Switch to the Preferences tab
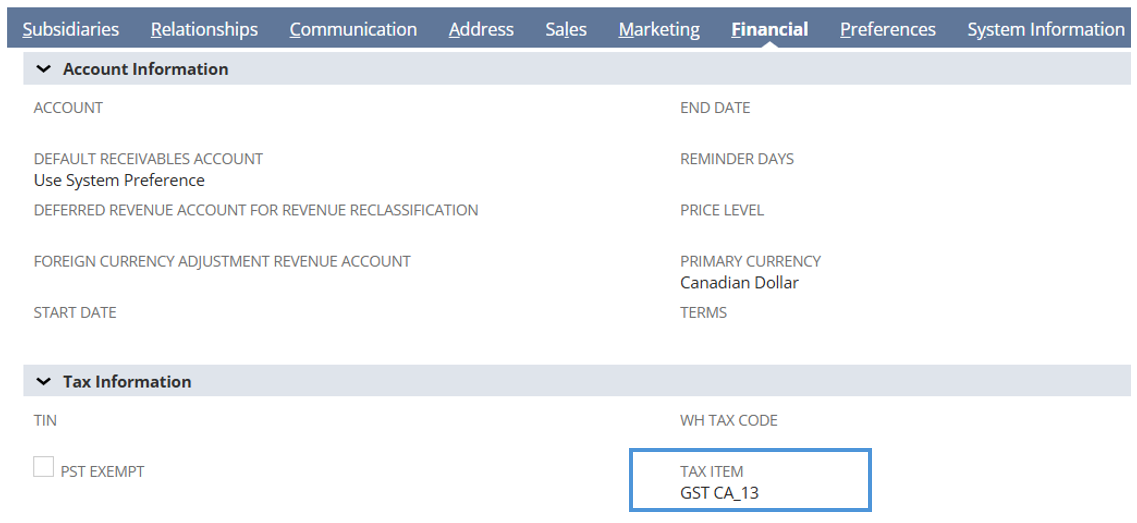The height and width of the screenshot is (523, 1137). [x=888, y=29]
